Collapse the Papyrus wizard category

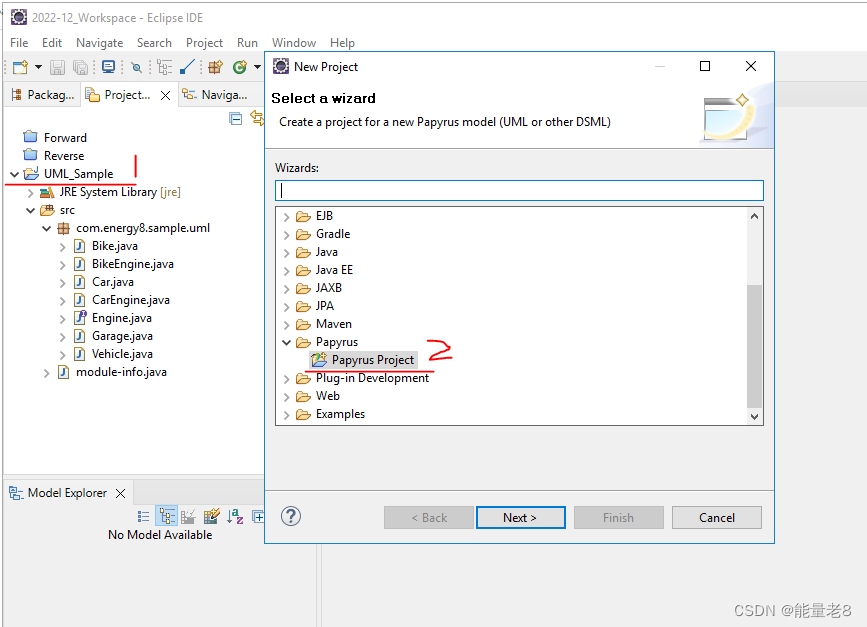(286, 343)
